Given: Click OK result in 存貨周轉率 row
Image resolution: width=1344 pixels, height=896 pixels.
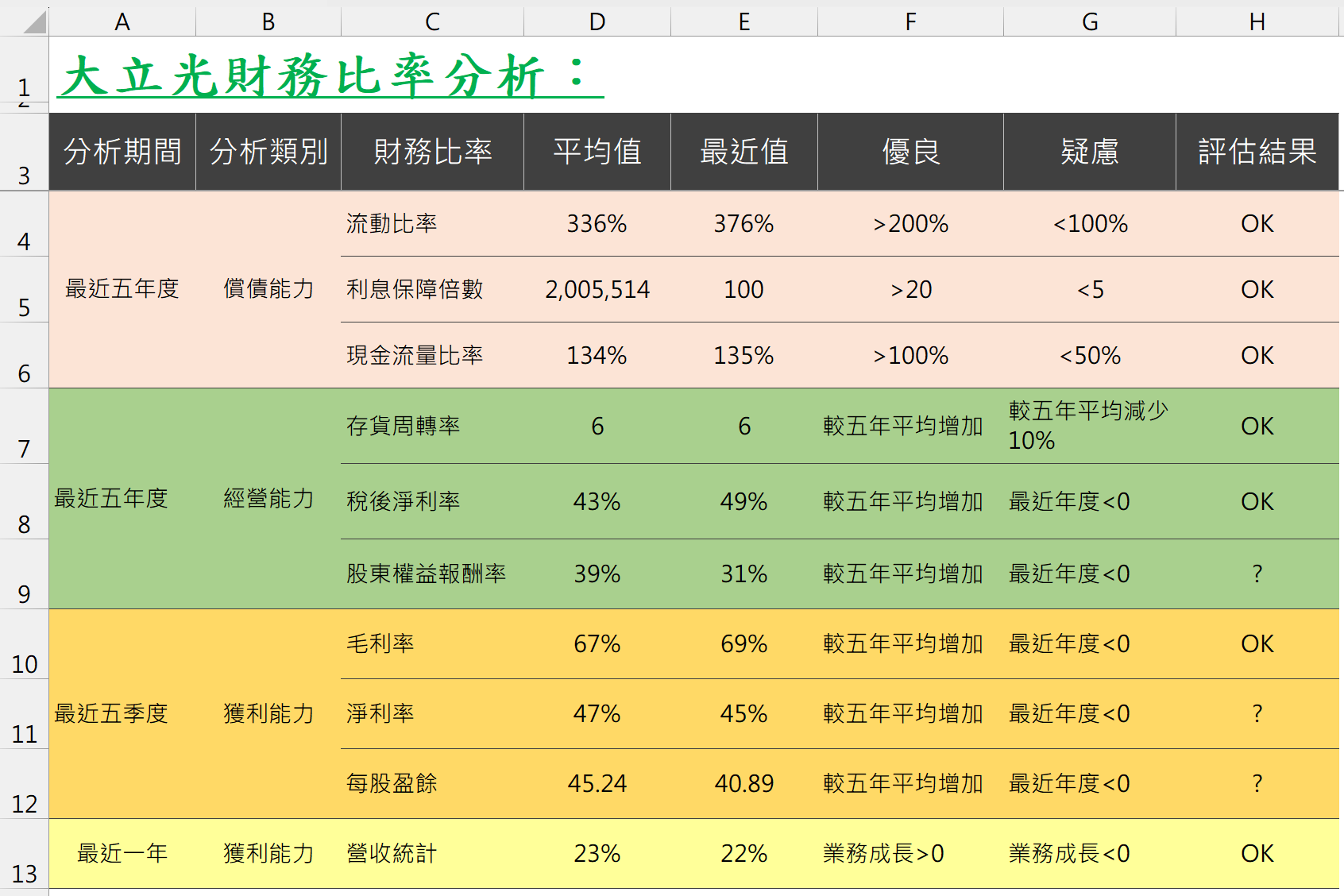Looking at the screenshot, I should tap(1257, 427).
